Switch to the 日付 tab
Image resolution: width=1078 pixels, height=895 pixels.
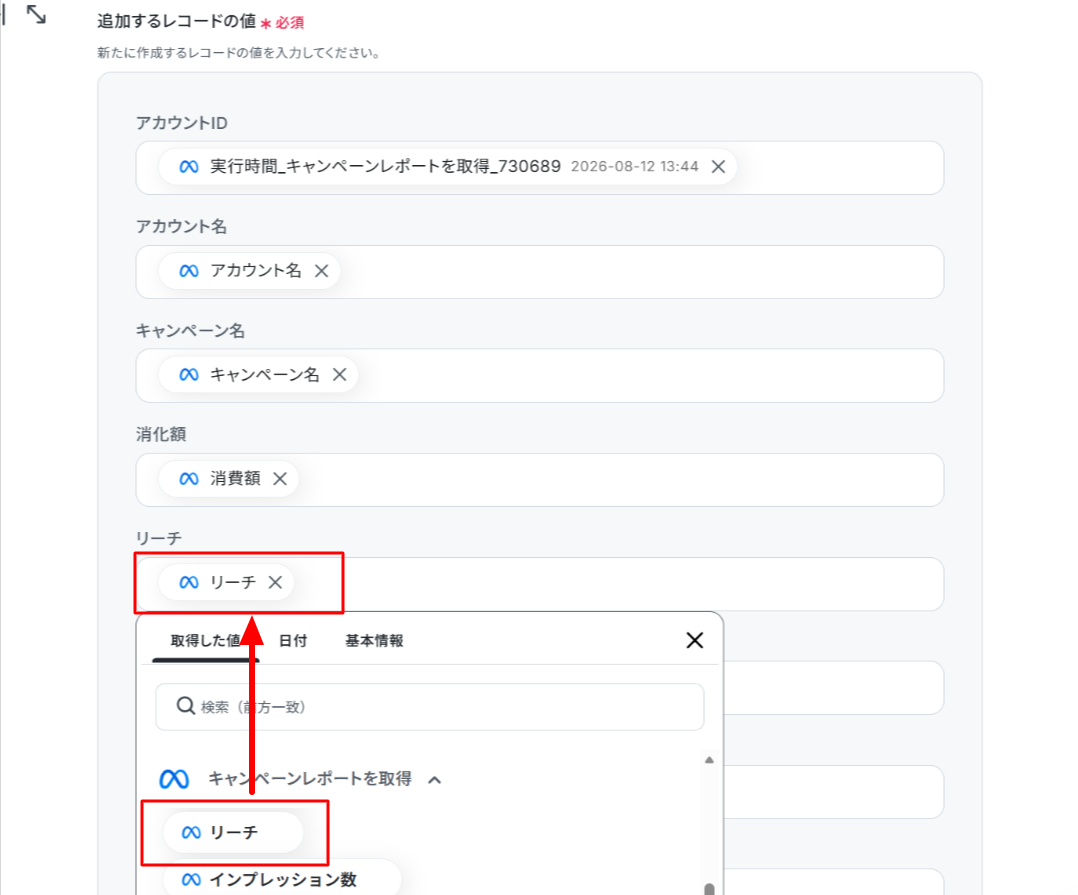pyautogui.click(x=293, y=641)
